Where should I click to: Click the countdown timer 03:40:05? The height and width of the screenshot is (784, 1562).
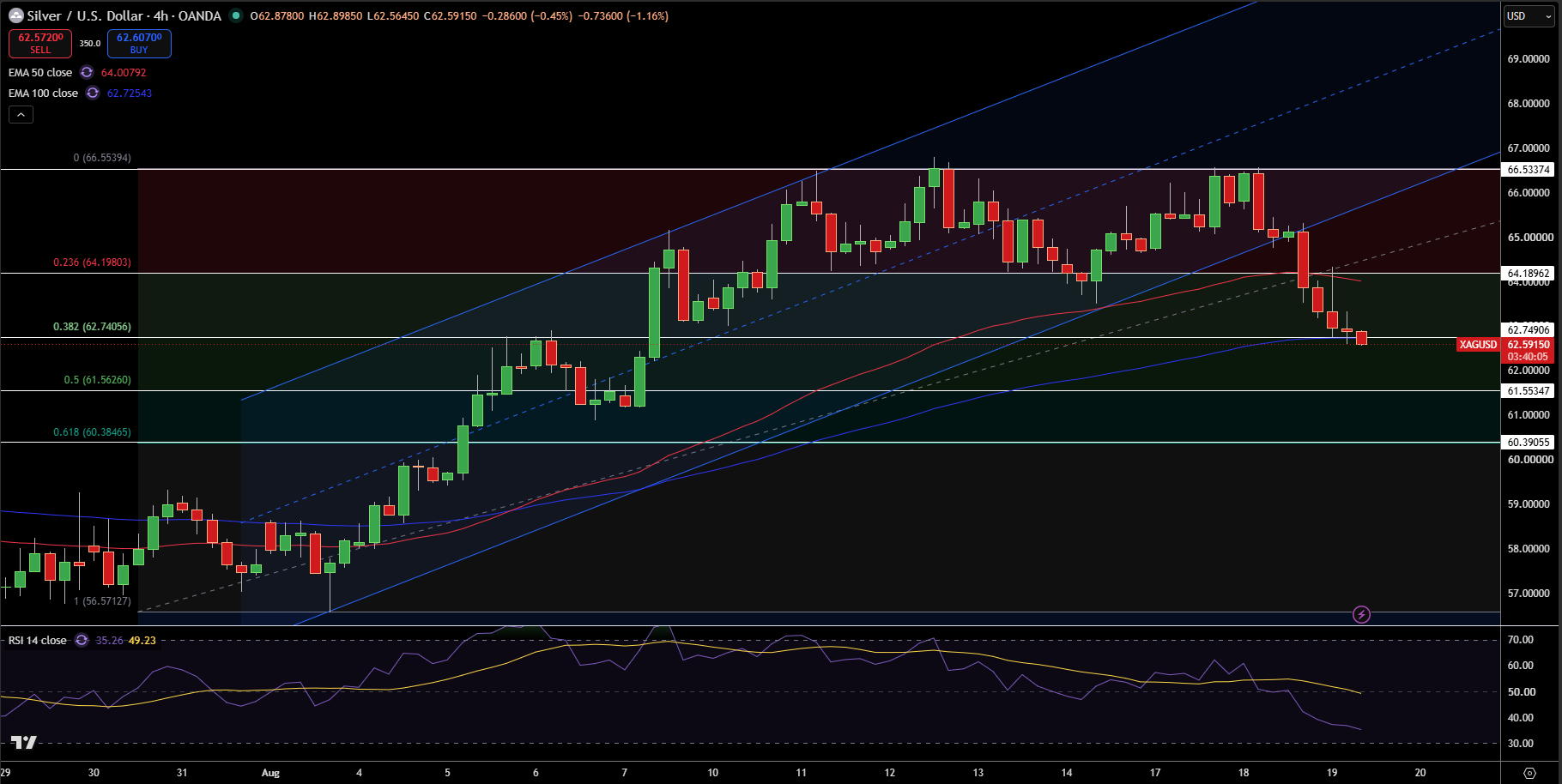click(1528, 357)
